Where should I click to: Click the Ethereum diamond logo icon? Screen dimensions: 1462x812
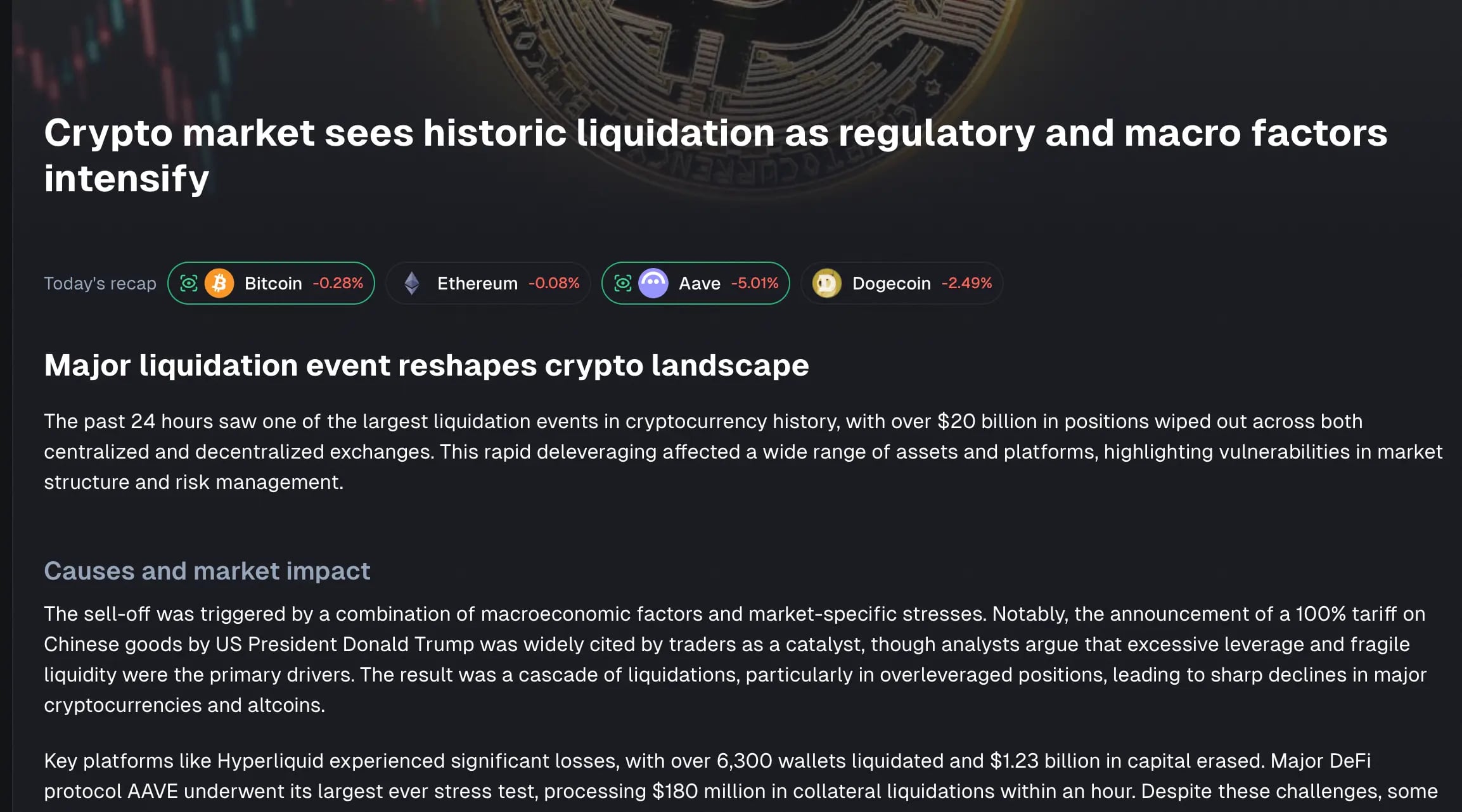[413, 283]
